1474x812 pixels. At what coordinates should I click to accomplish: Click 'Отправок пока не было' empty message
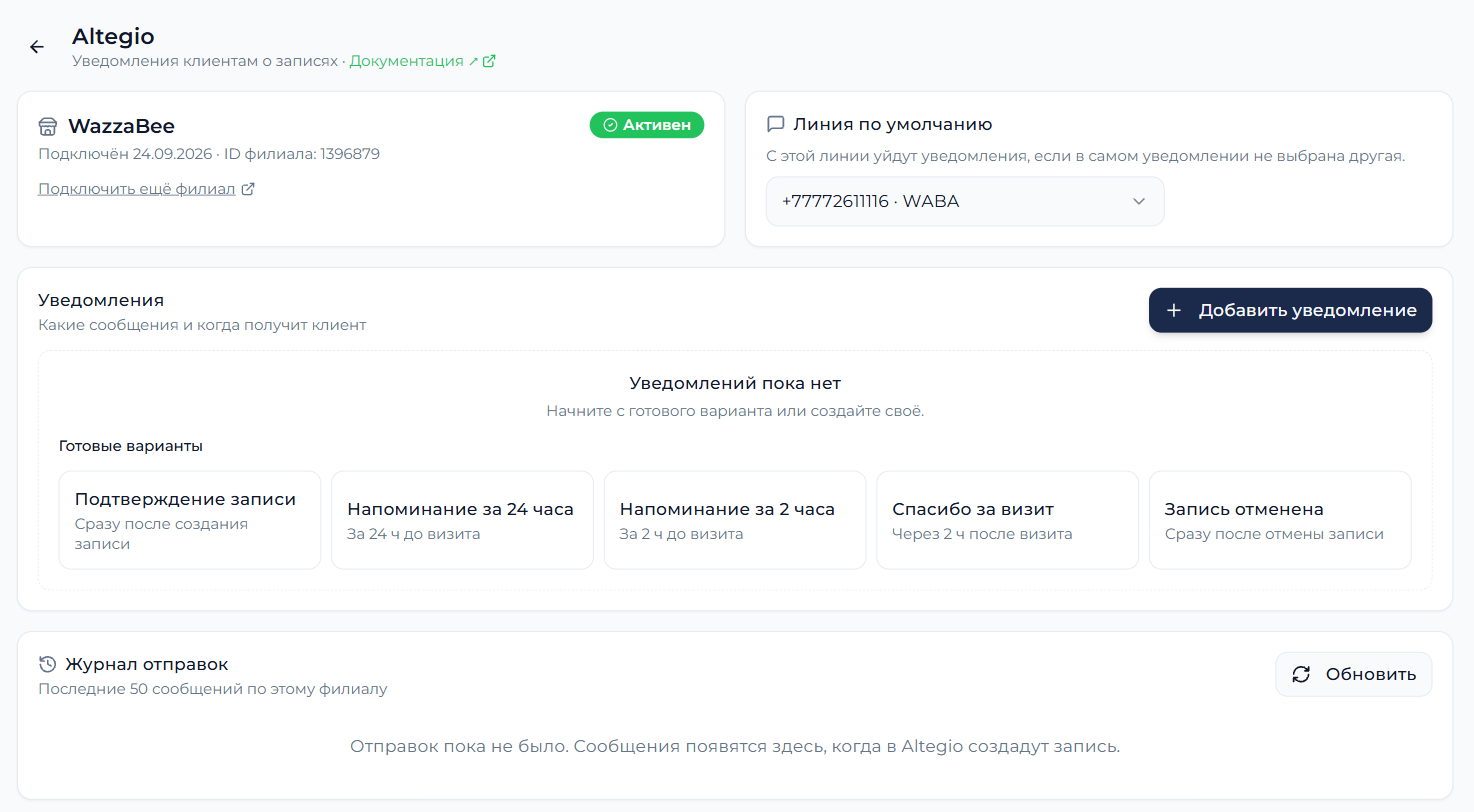tap(735, 746)
